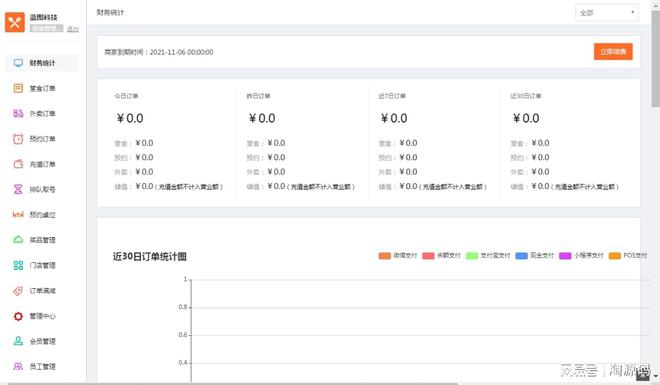Image resolution: width=660 pixels, height=385 pixels.
Task: Click the 外卖 ¥0.0 row in 昨日订单 card
Action: [266, 172]
